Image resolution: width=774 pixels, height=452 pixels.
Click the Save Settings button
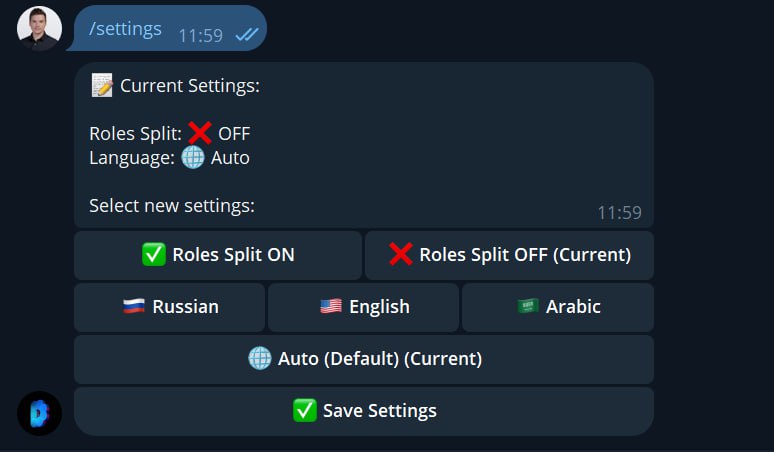[x=364, y=411]
